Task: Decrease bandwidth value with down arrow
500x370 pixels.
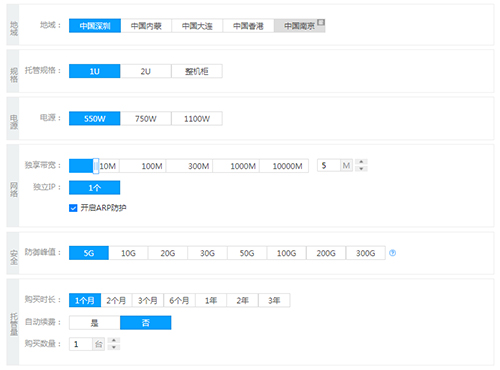Action: pos(361,169)
